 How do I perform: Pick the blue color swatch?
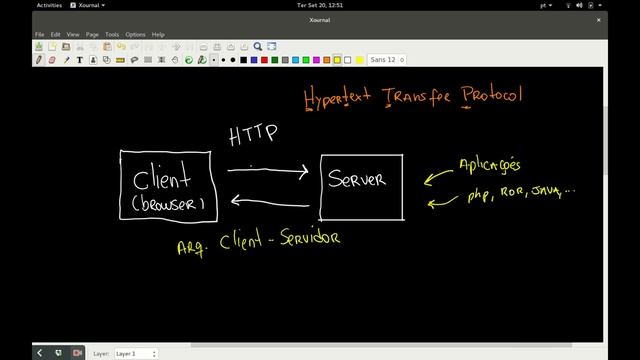pyautogui.click(x=254, y=60)
